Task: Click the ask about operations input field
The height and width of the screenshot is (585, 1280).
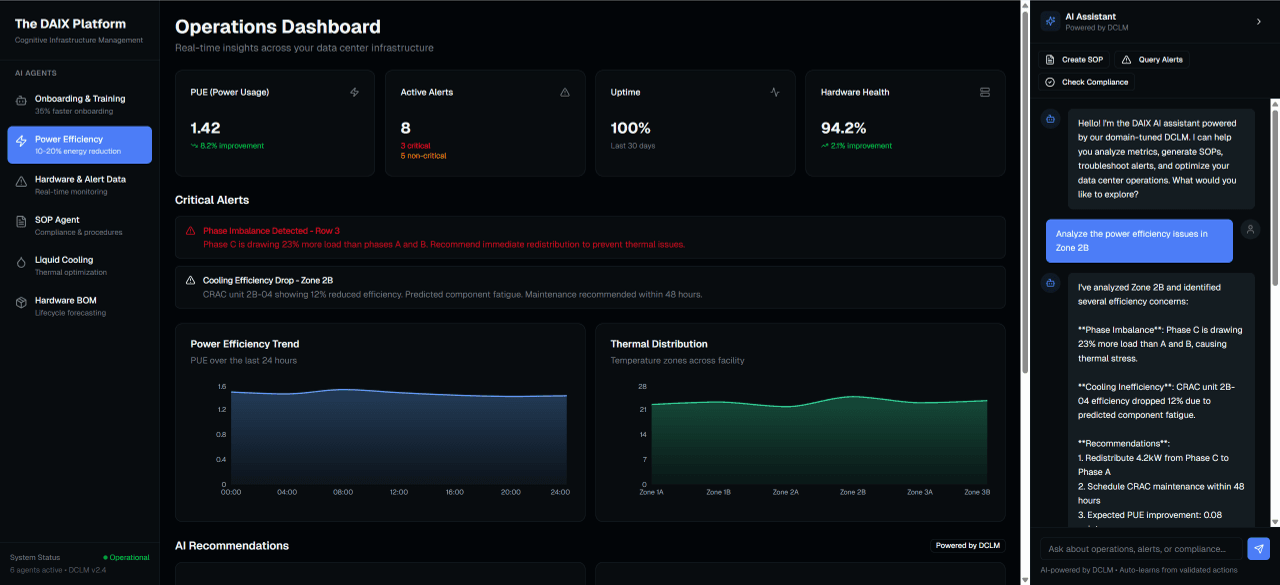Action: click(1140, 548)
